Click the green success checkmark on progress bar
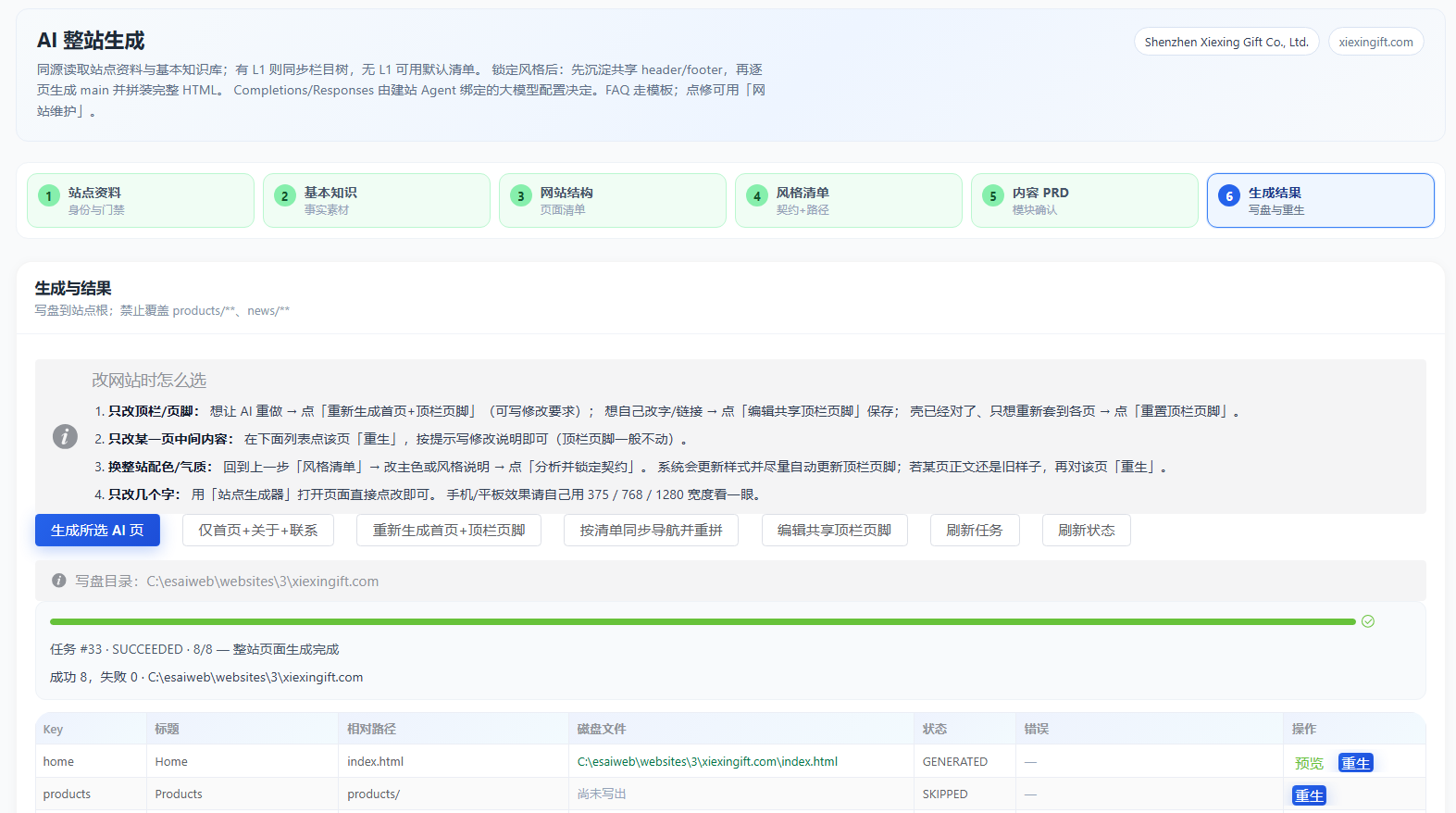1456x813 pixels. pyautogui.click(x=1368, y=621)
